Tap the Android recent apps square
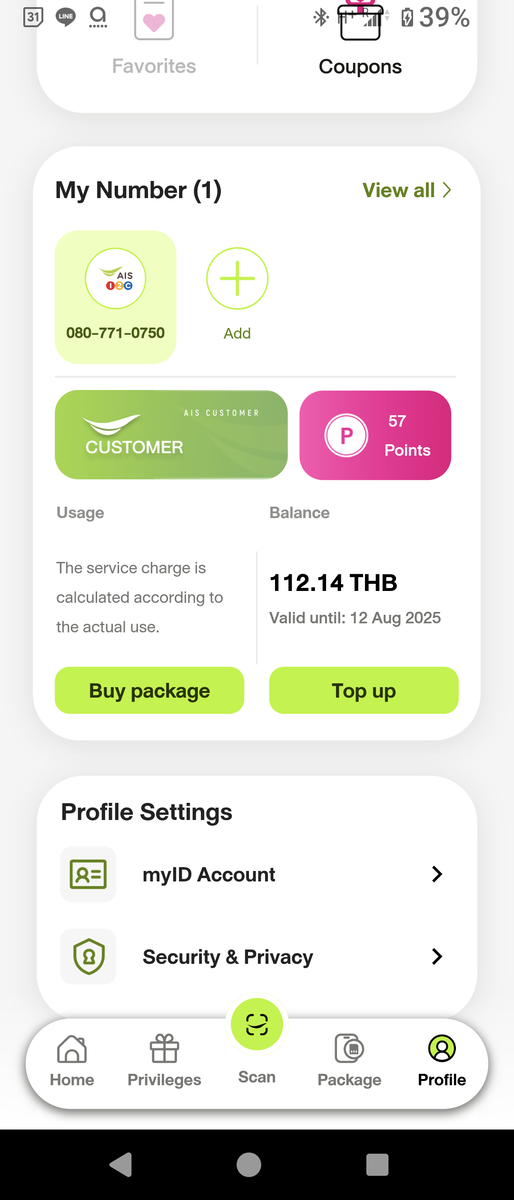This screenshot has width=514, height=1200. [x=377, y=1164]
